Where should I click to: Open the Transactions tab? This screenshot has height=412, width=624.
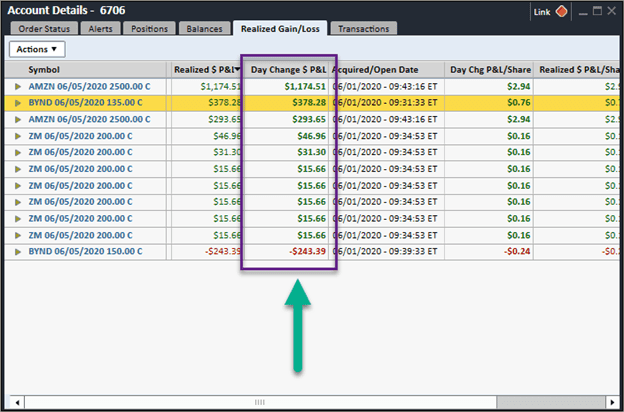click(x=363, y=29)
